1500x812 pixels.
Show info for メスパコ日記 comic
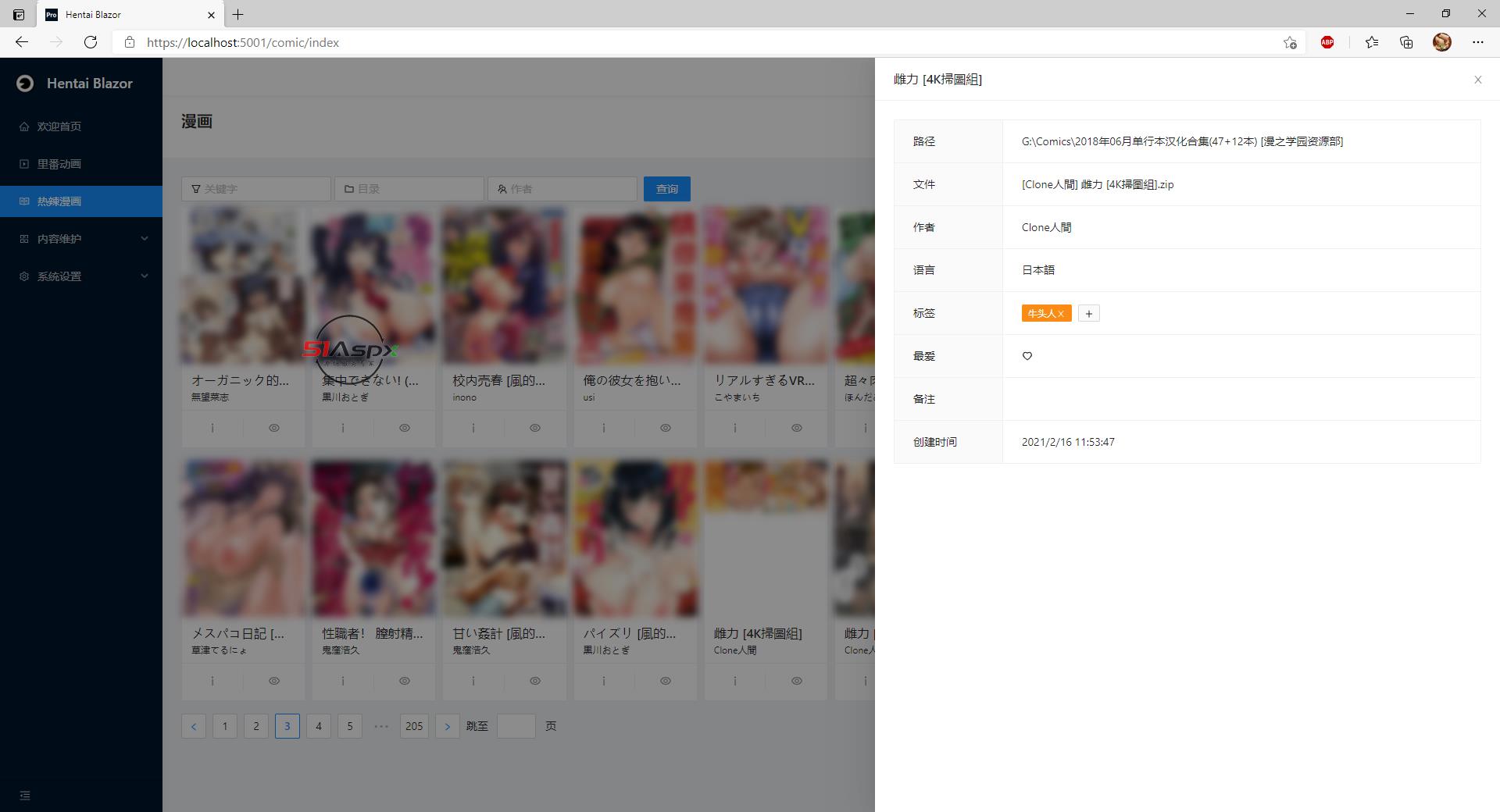pyautogui.click(x=212, y=681)
